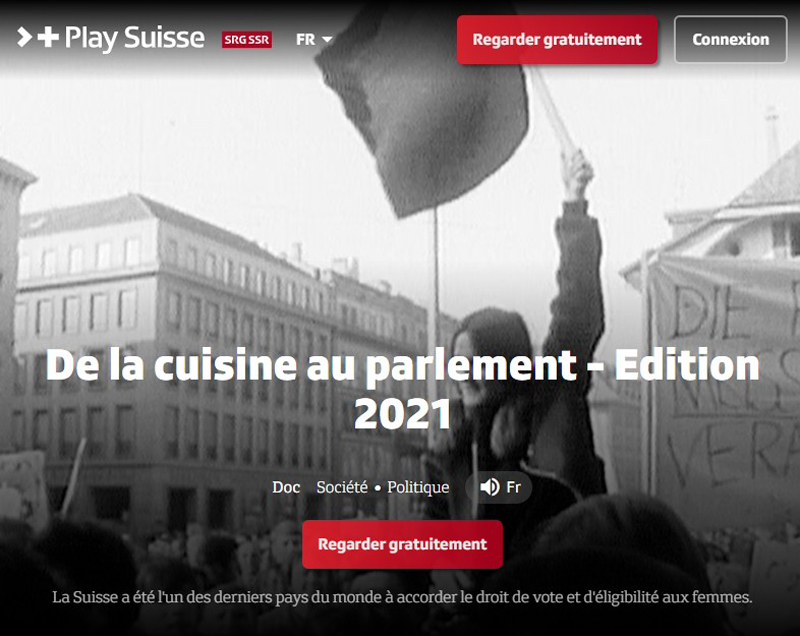Open the Play Suisse wordmark home link
The image size is (800, 636).
pyautogui.click(x=135, y=38)
